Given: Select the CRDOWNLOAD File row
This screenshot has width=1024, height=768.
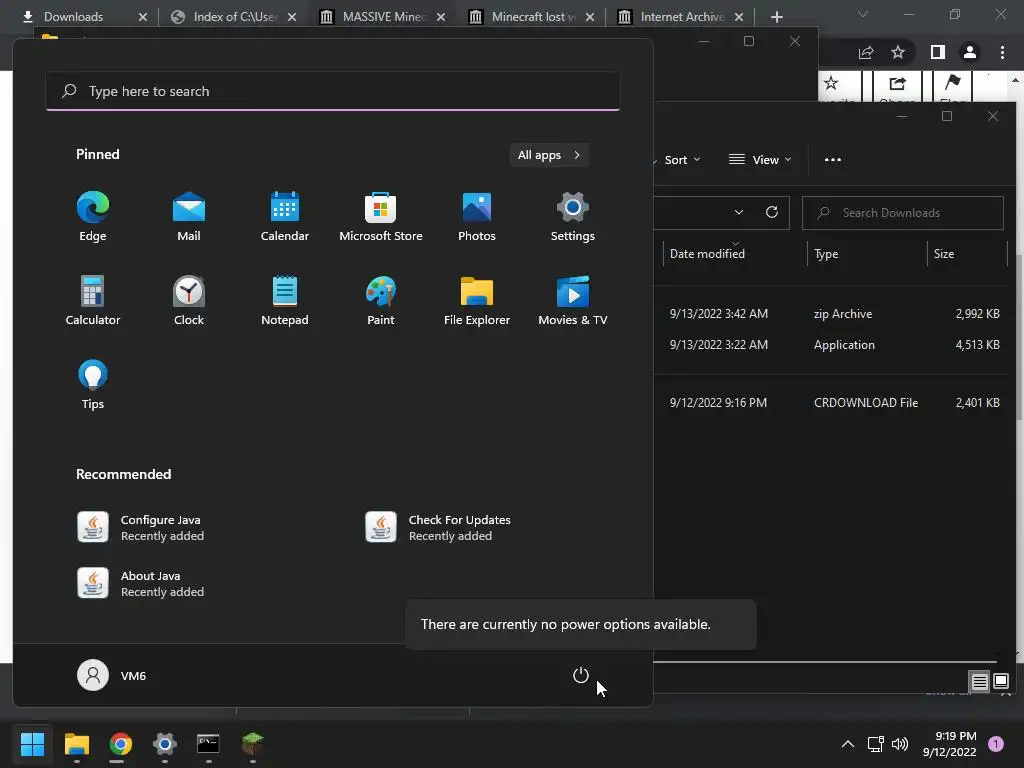Looking at the screenshot, I should (x=831, y=403).
